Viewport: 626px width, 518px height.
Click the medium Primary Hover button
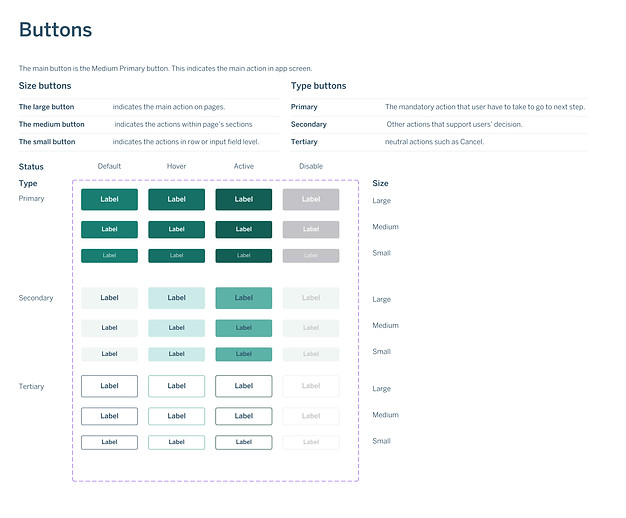tap(176, 229)
